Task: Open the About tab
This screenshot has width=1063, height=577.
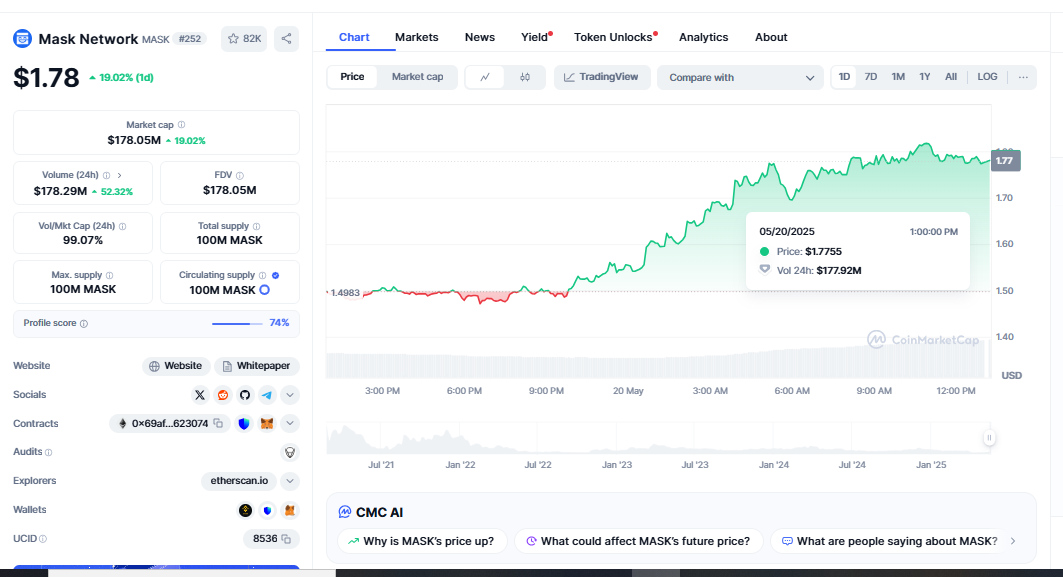Action: 771,37
